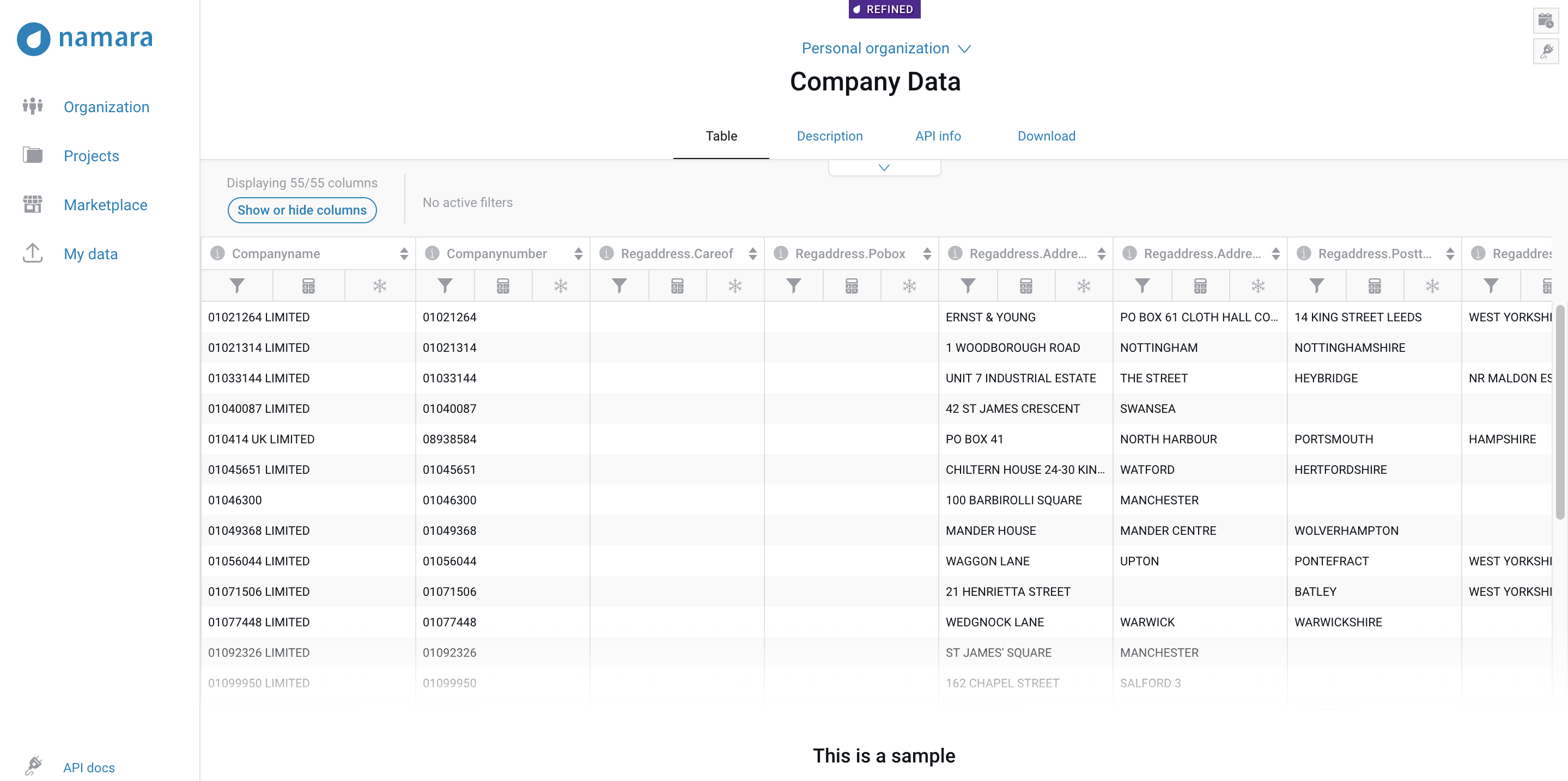Freeze the Regaddress.Pobox column
The height and width of the screenshot is (781, 1568).
[x=909, y=286]
